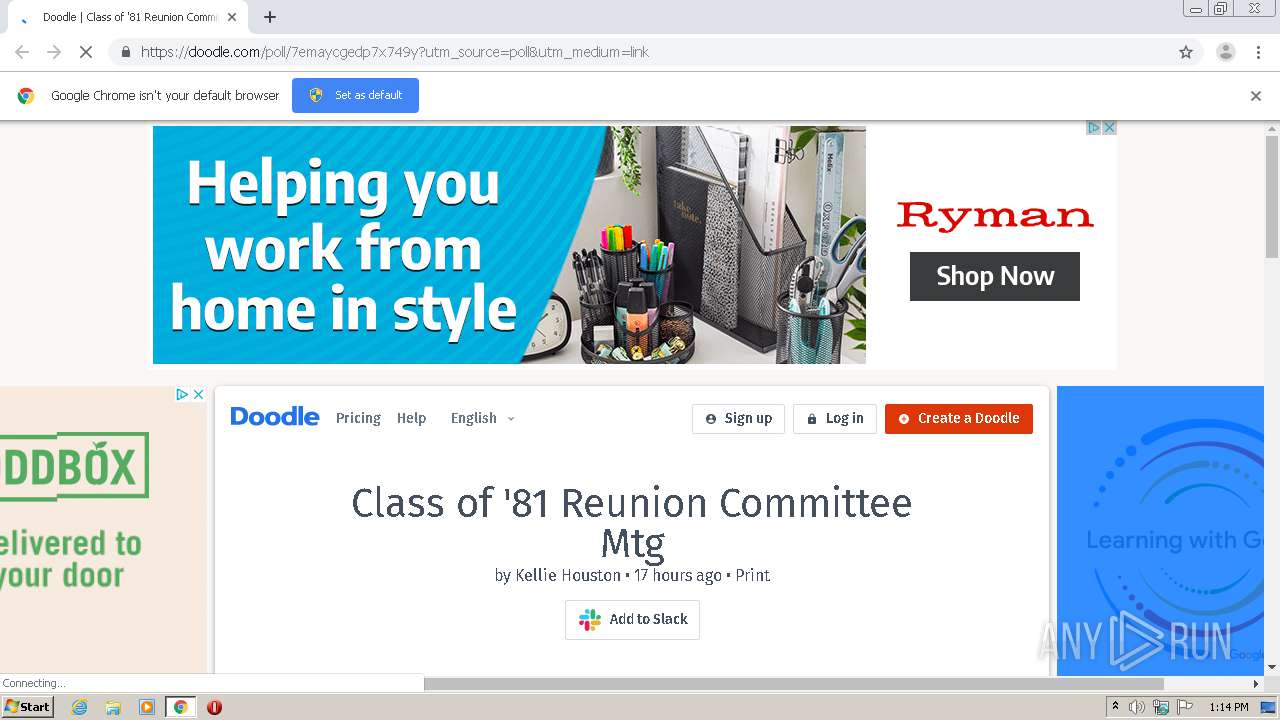Click Add to Slack button
Viewport: 1280px width, 720px height.
click(x=632, y=620)
